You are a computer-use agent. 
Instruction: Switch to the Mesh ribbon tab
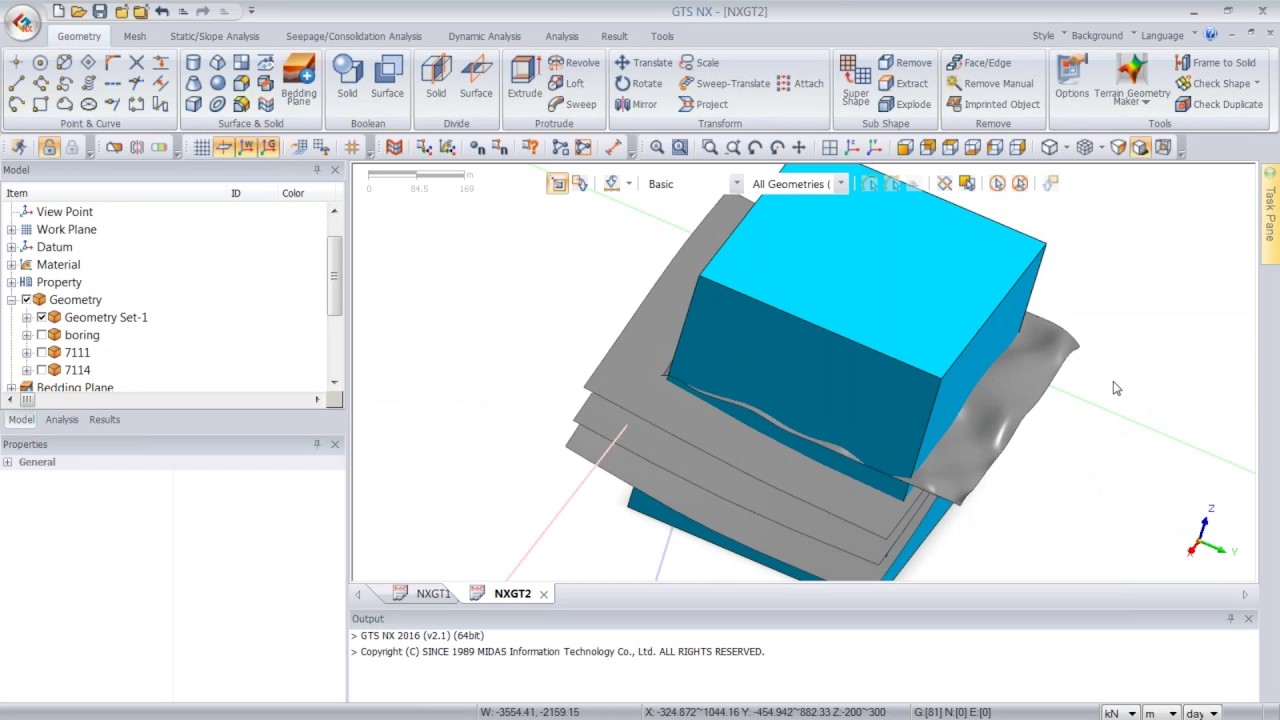point(134,36)
